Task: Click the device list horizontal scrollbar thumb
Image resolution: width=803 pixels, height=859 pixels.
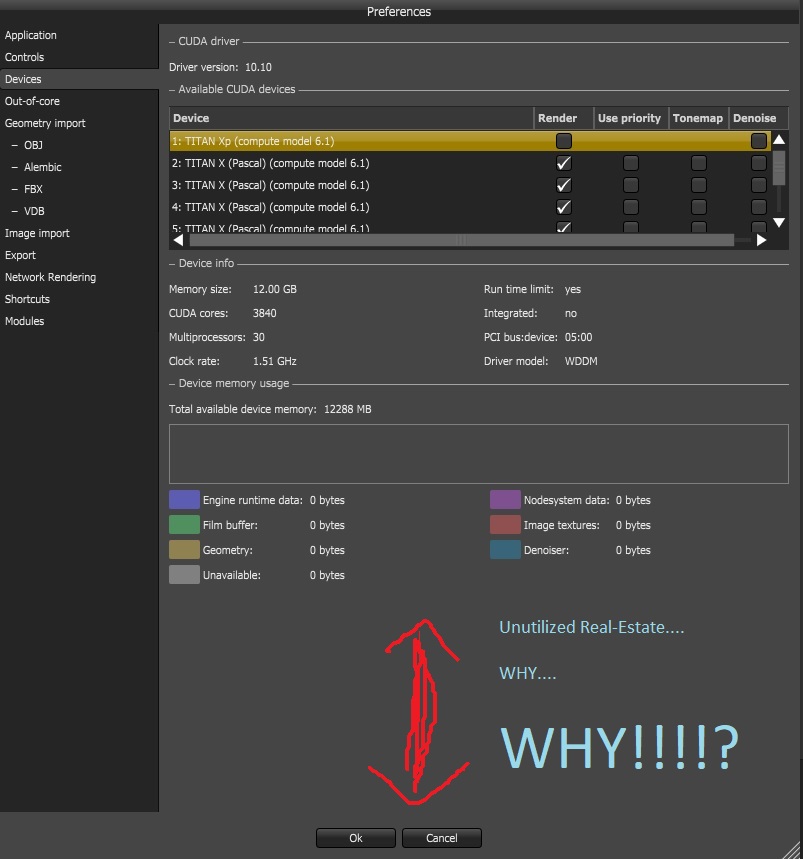Action: pos(461,240)
